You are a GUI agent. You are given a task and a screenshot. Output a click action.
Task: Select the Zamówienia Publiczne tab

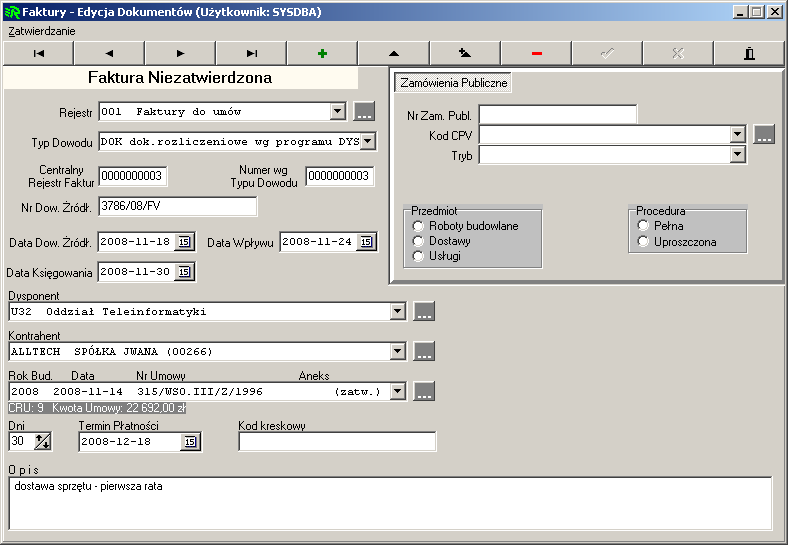[453, 82]
